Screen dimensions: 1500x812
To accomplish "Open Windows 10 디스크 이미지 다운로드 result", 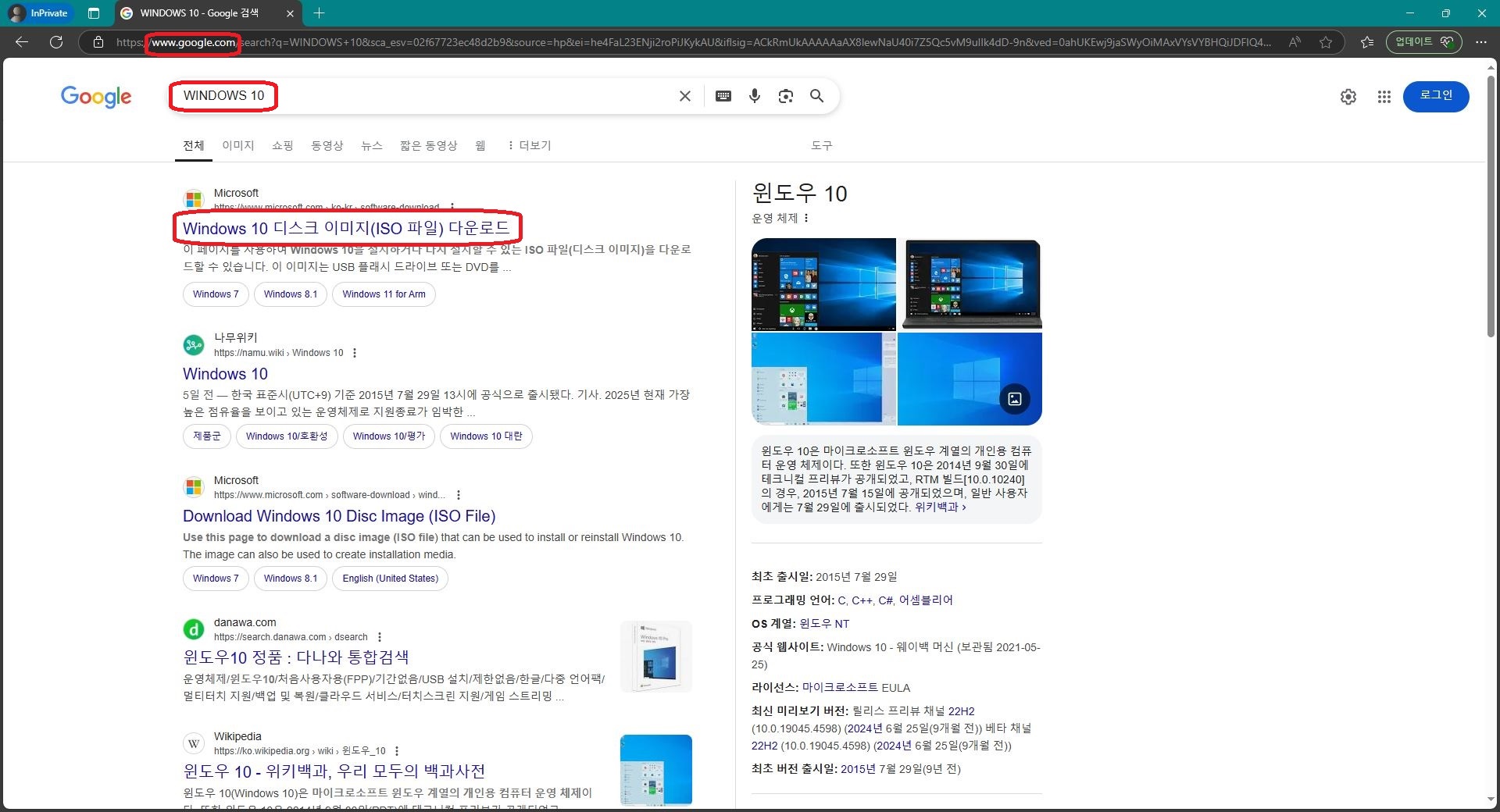I will click(346, 229).
